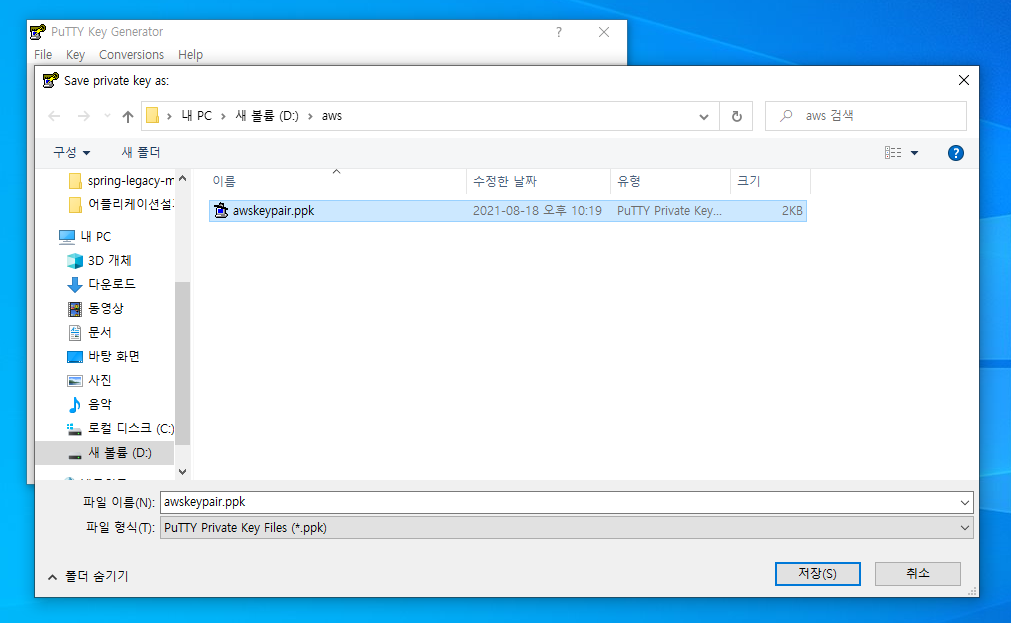This screenshot has width=1011, height=623.
Task: Open help with the question mark icon
Action: click(x=956, y=153)
